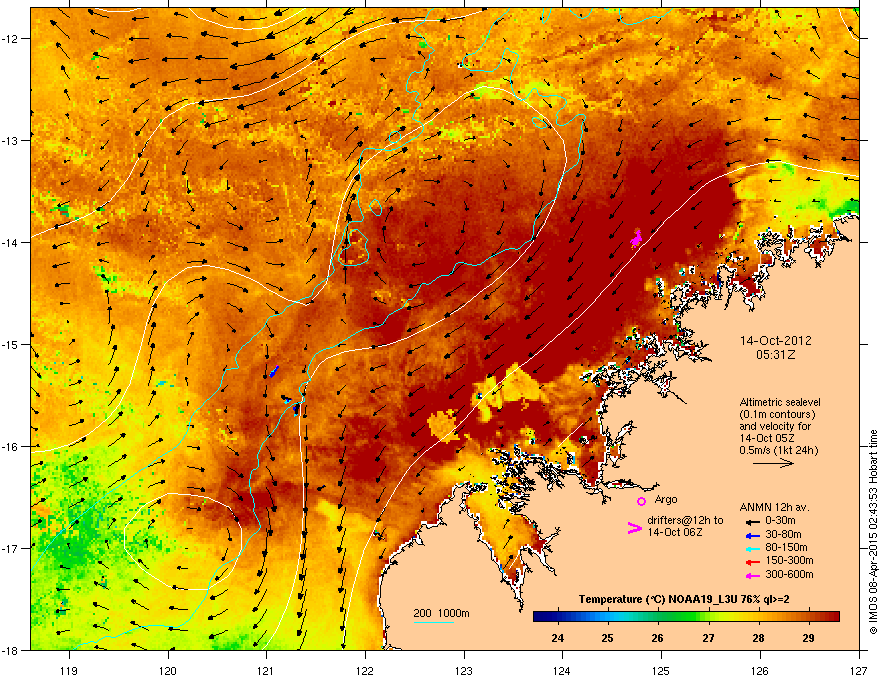Click the color bar tick label 25
The height and width of the screenshot is (680, 880).
coord(607,638)
